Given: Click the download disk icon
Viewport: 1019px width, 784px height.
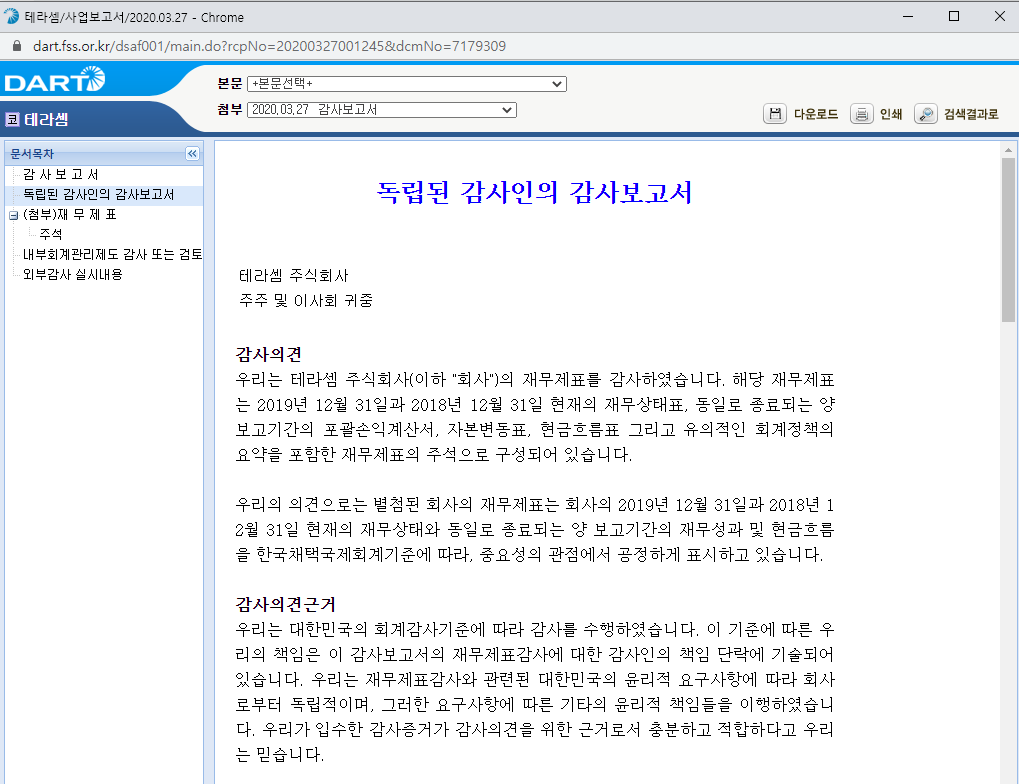Looking at the screenshot, I should (775, 114).
